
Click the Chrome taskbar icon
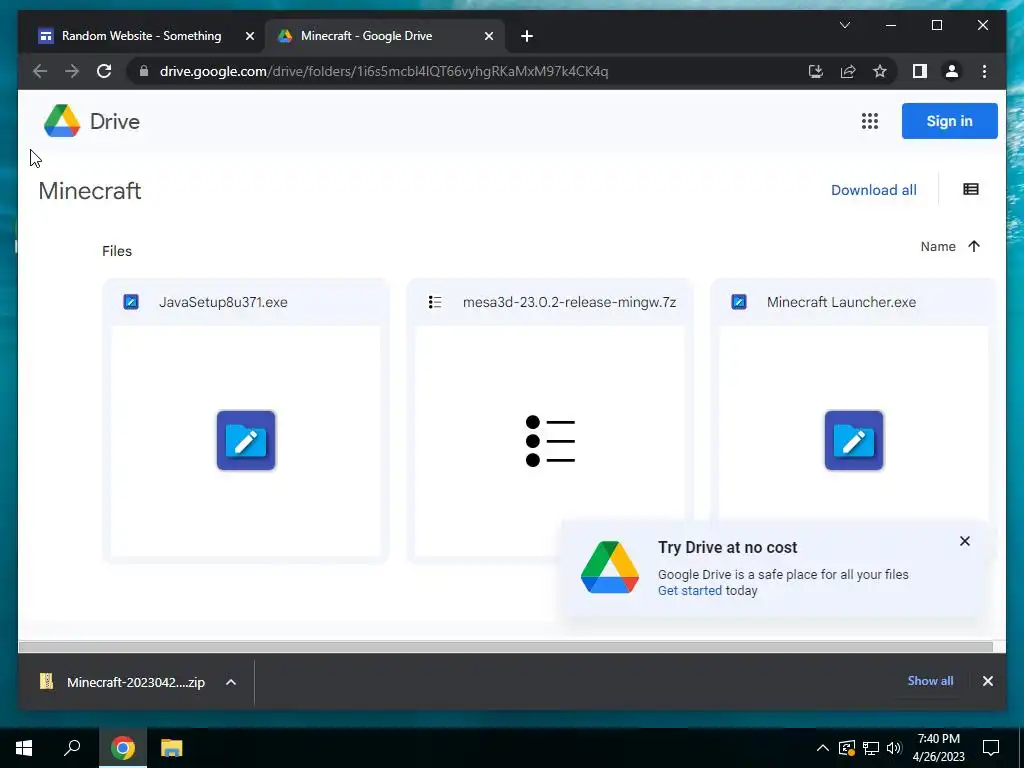(122, 747)
